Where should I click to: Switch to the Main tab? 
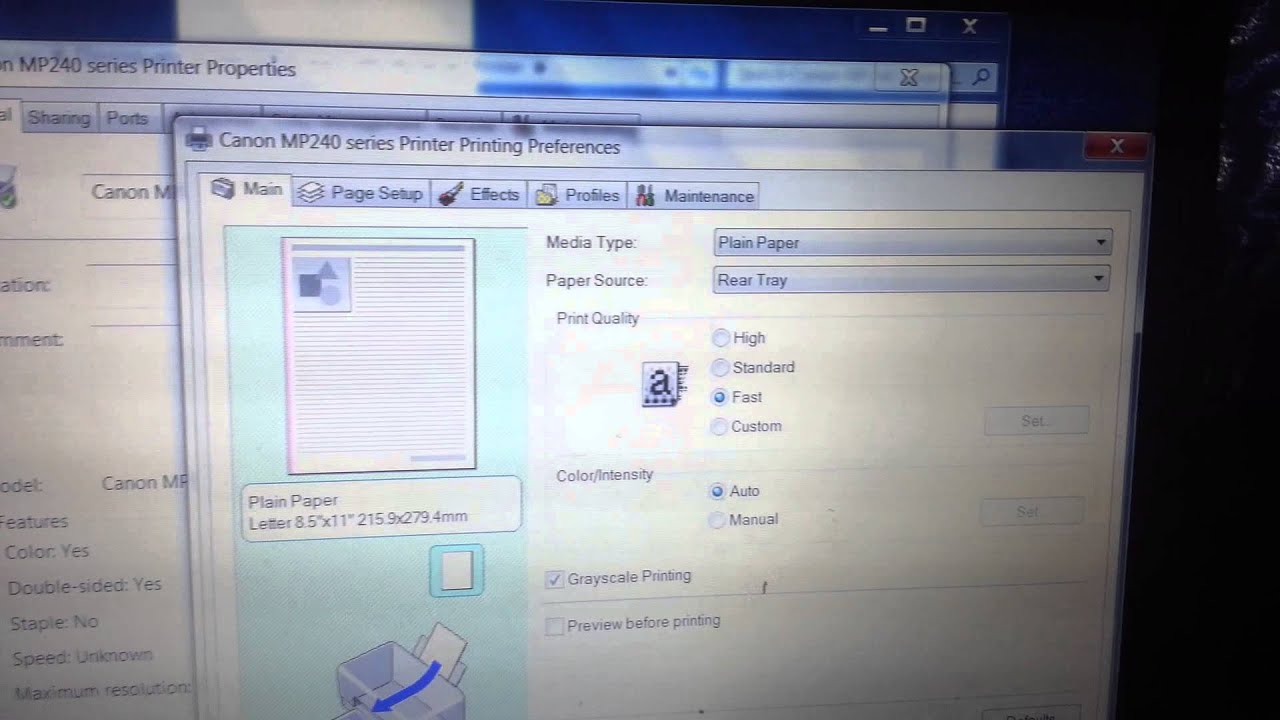[247, 188]
